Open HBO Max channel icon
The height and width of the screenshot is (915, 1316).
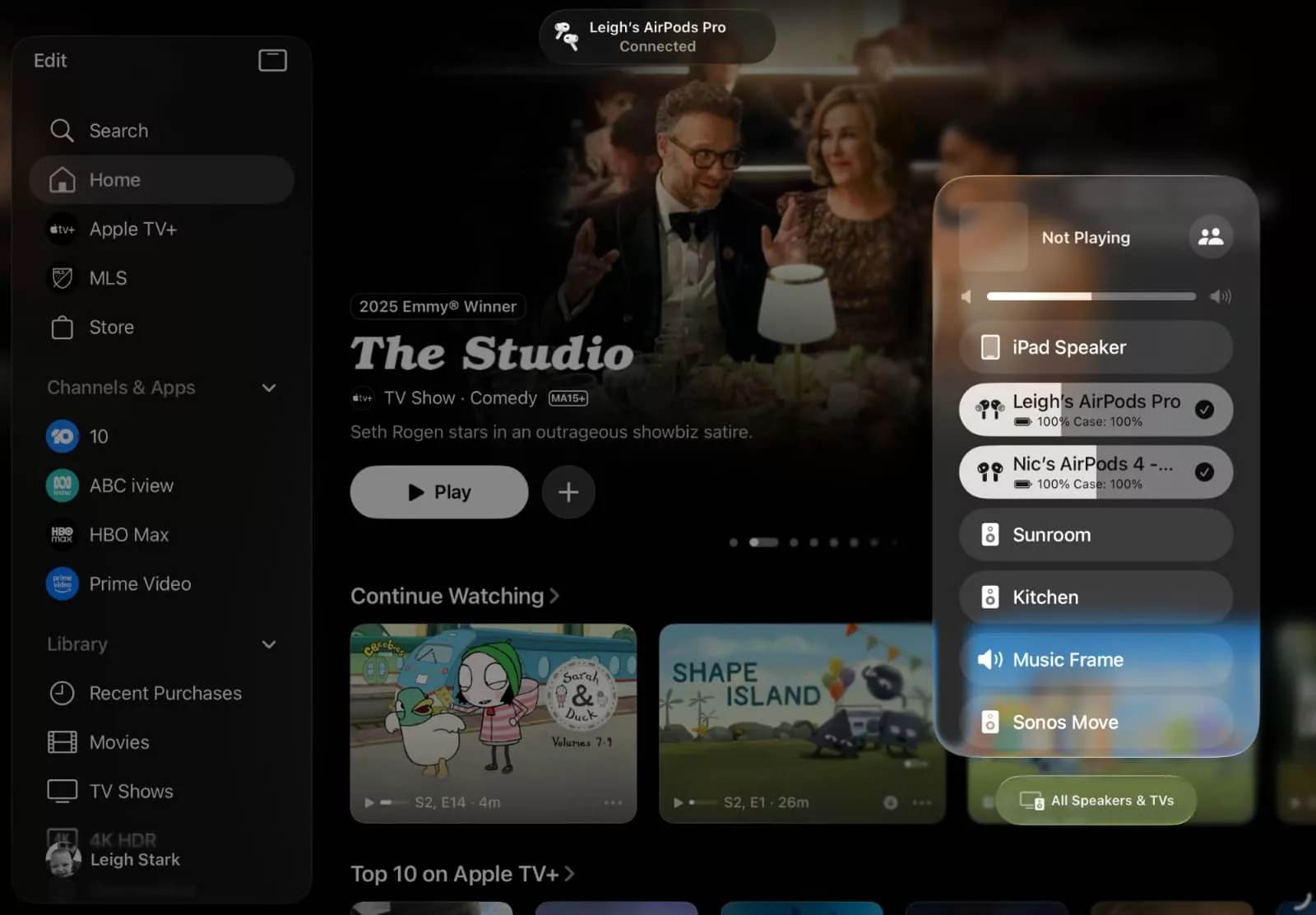point(63,535)
